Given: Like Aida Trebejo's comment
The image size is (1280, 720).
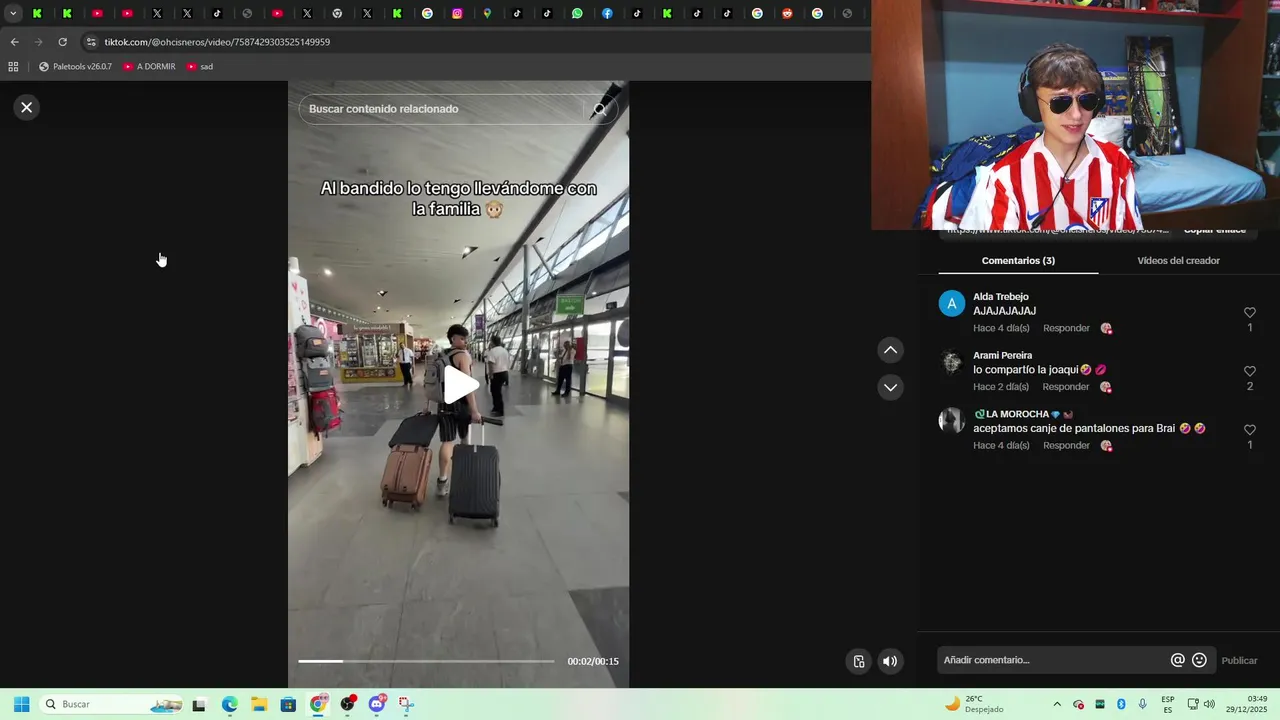Looking at the screenshot, I should [x=1249, y=313].
